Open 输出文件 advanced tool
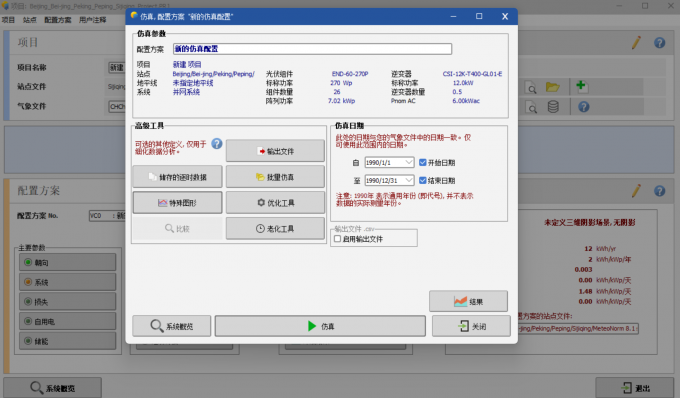This screenshot has height=398, width=680. tap(275, 151)
